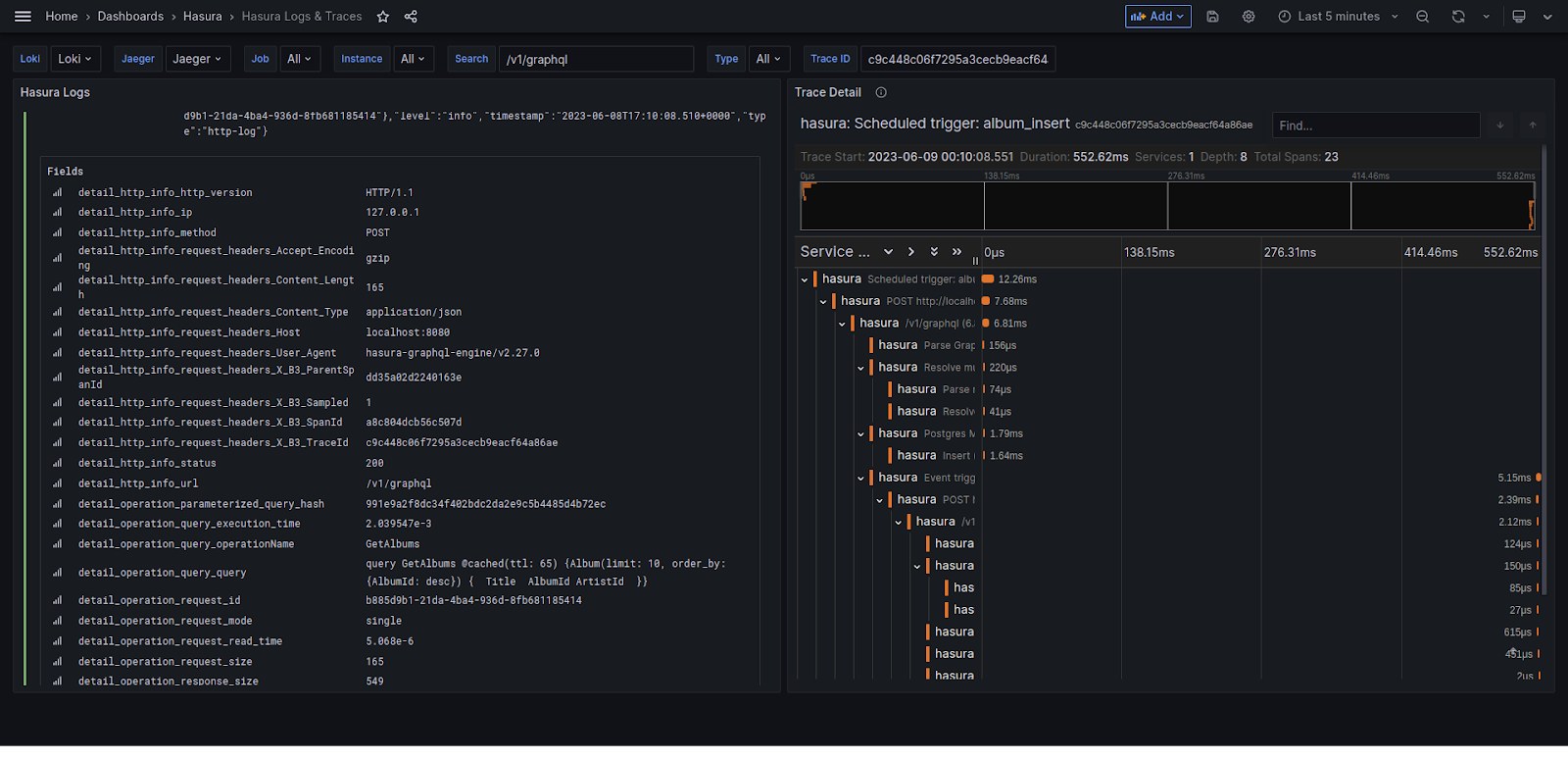
Task: Click the 7.68ms span bar
Action: tap(986, 301)
